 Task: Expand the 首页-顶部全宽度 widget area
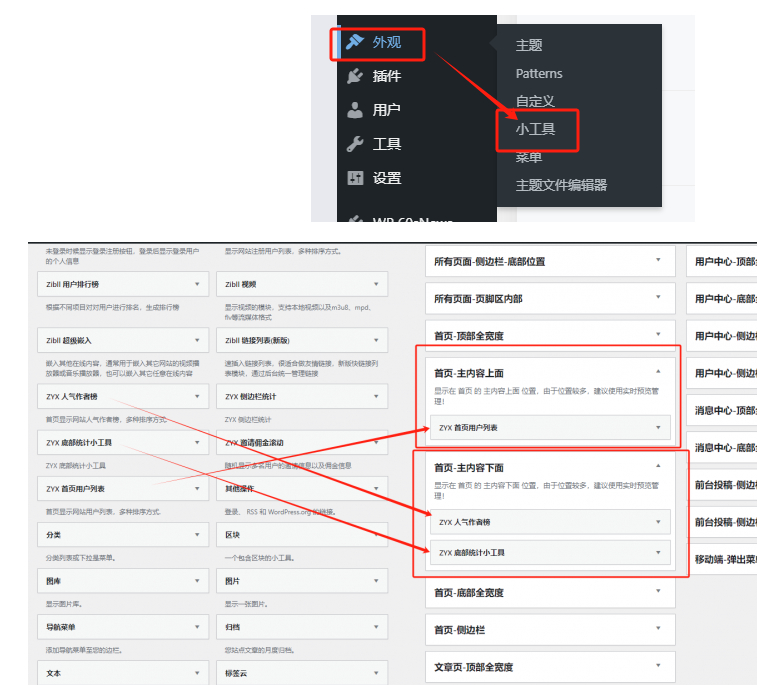[x=658, y=335]
